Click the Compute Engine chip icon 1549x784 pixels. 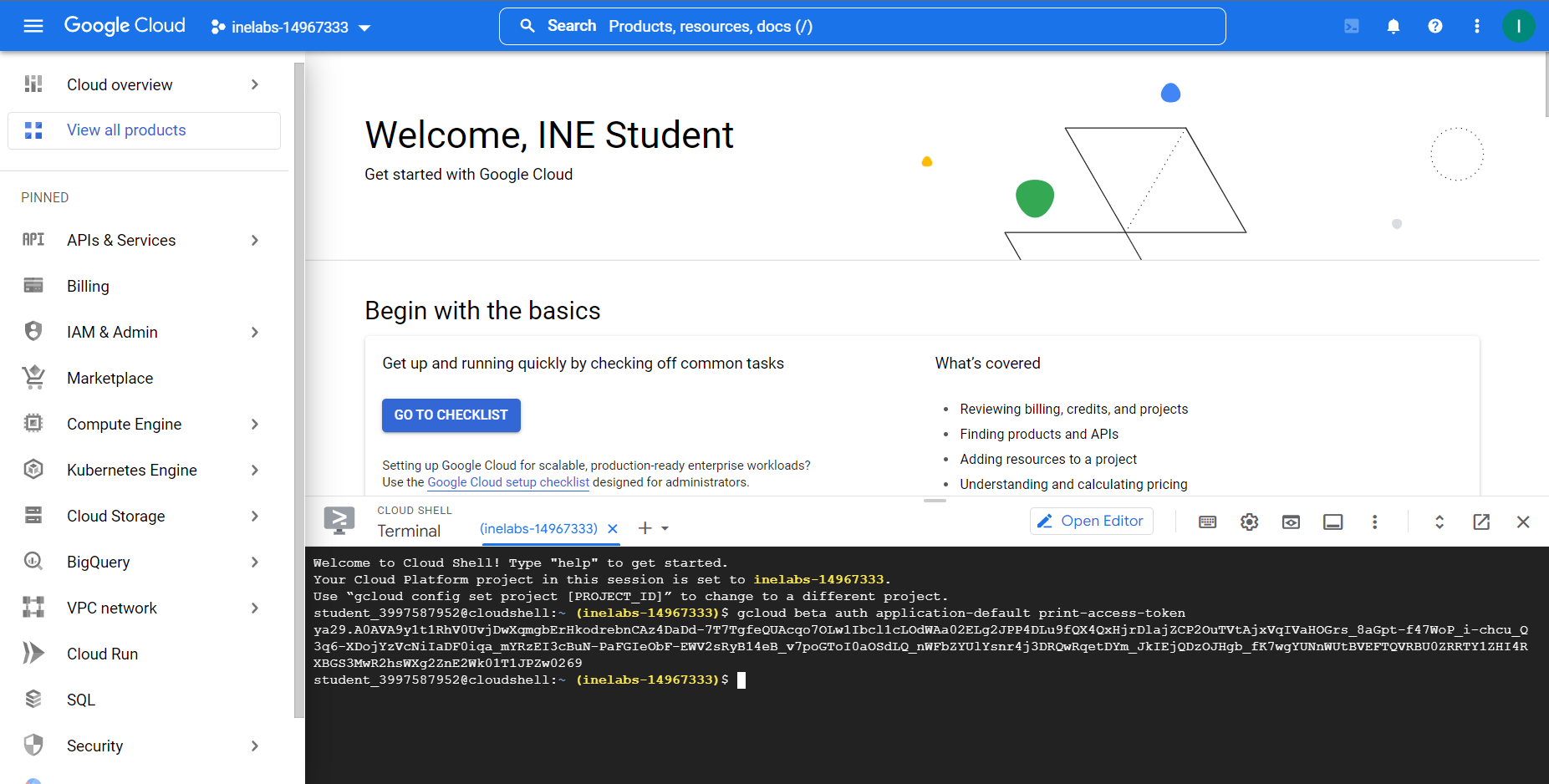coord(33,424)
